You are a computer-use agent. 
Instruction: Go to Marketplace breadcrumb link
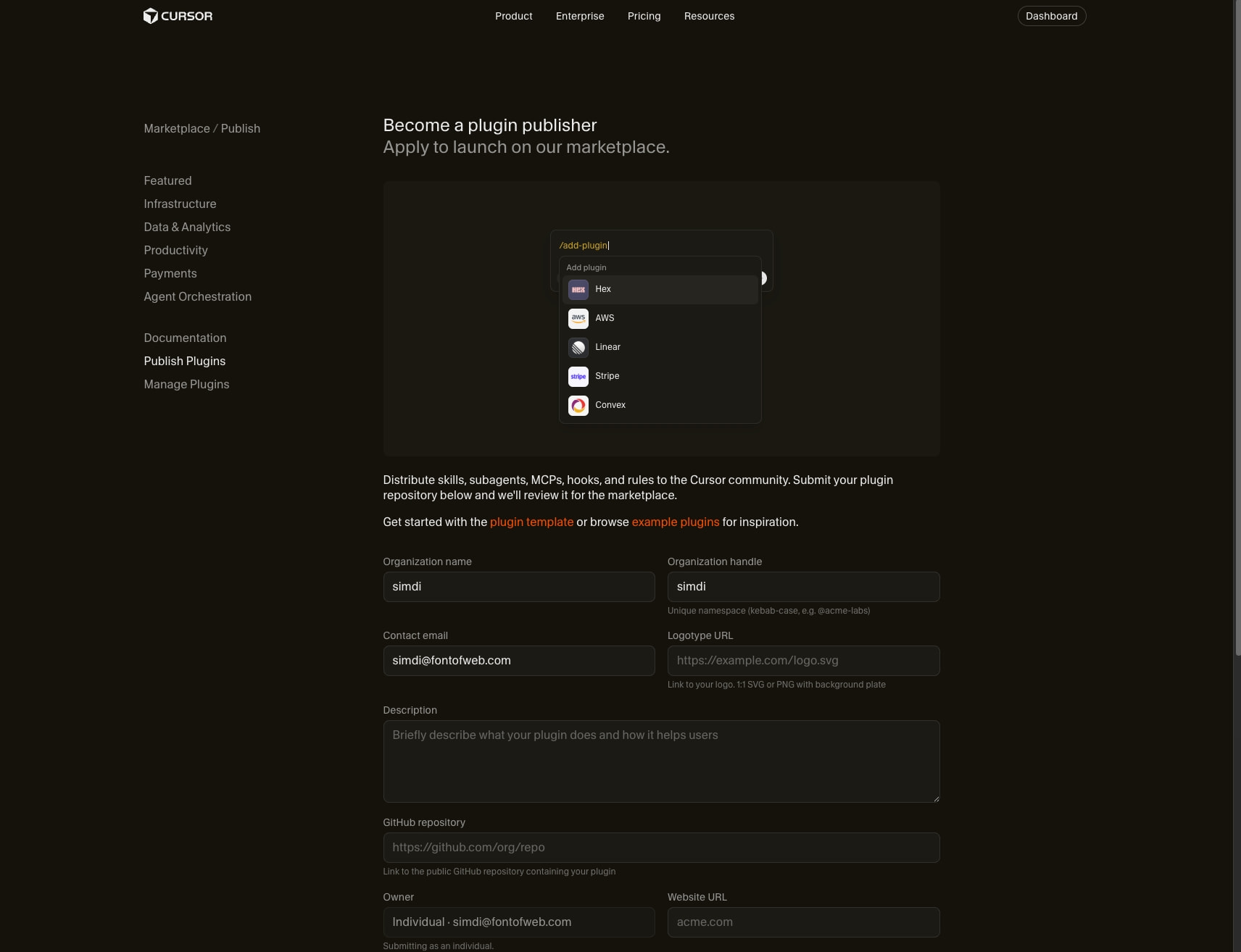(x=177, y=128)
